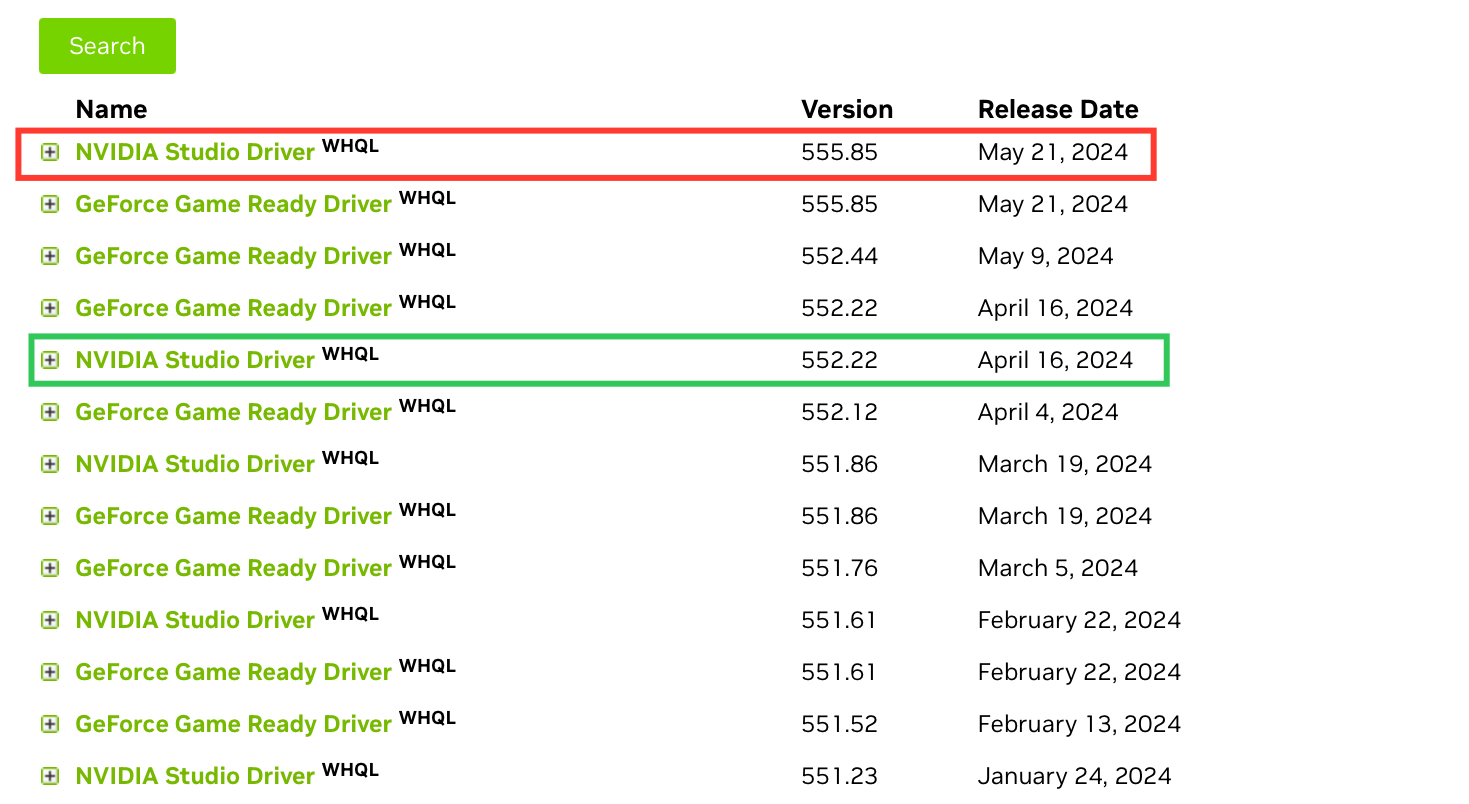Expand the Game Ready Driver 551.76 row
Image resolution: width=1469 pixels, height=804 pixels.
pyautogui.click(x=50, y=568)
